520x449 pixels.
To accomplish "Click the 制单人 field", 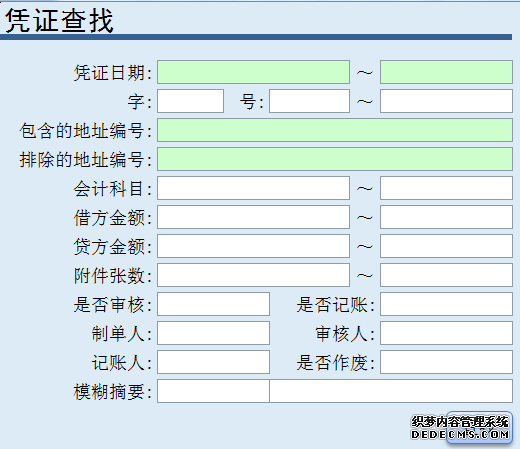I will tap(213, 333).
